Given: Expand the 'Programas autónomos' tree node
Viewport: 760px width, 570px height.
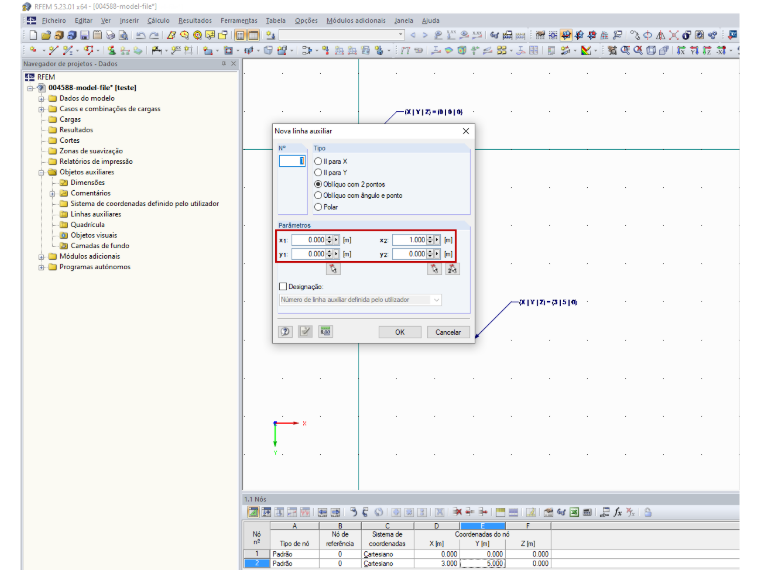Looking at the screenshot, I should tap(41, 267).
